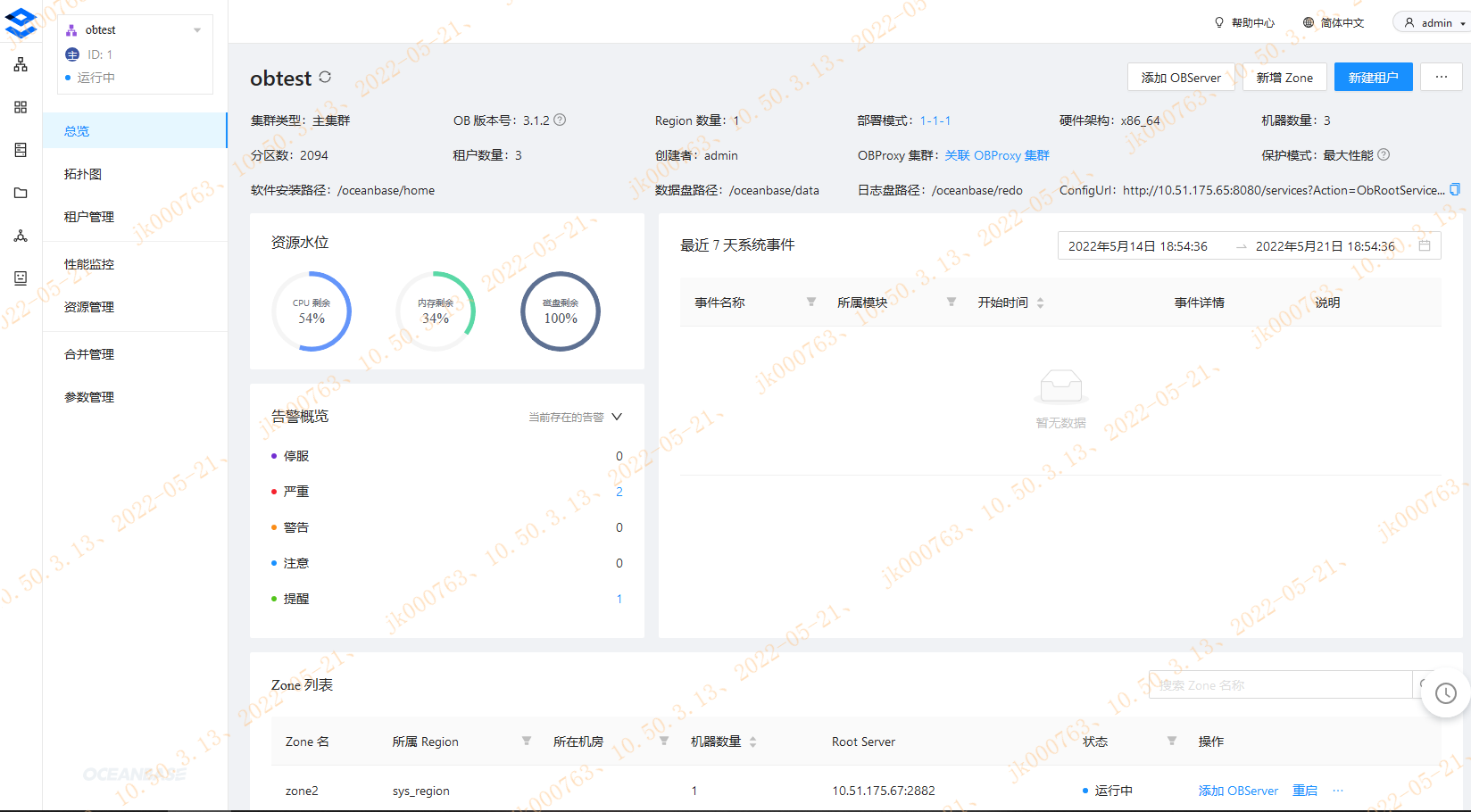Image resolution: width=1471 pixels, height=812 pixels.
Task: Expand current alarms filter dropdown
Action: click(576, 417)
